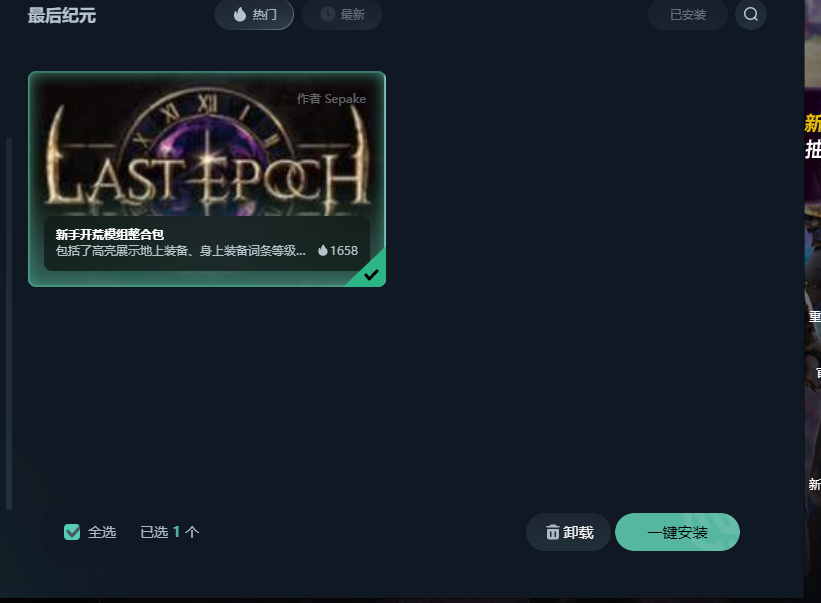The width and height of the screenshot is (821, 603).
Task: Click the 最后纪元 game title heading
Action: coord(62,15)
